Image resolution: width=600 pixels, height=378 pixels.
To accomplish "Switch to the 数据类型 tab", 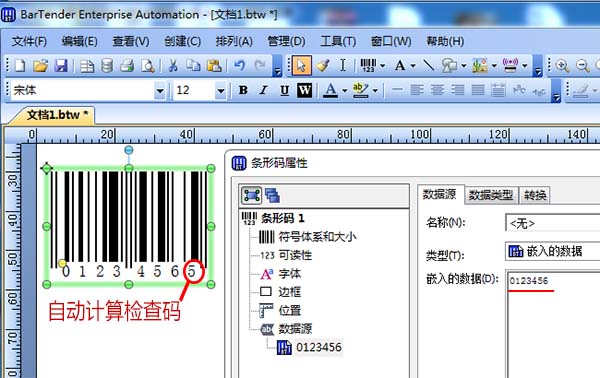I will pos(491,195).
